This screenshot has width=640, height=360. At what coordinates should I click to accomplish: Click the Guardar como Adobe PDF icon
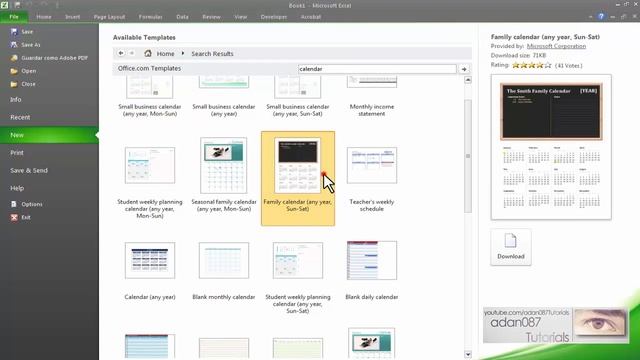tap(14, 58)
